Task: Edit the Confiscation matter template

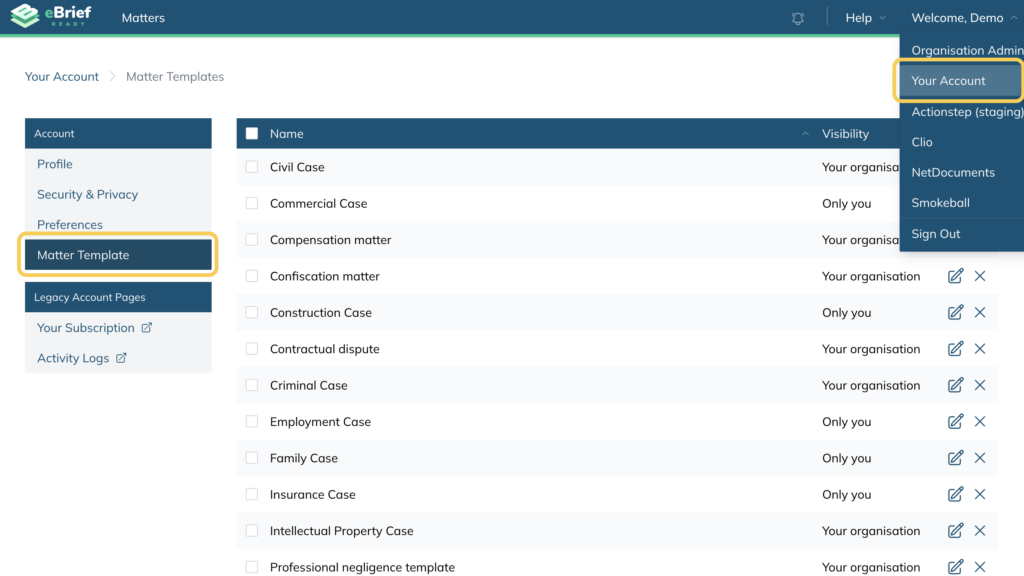Action: [955, 276]
